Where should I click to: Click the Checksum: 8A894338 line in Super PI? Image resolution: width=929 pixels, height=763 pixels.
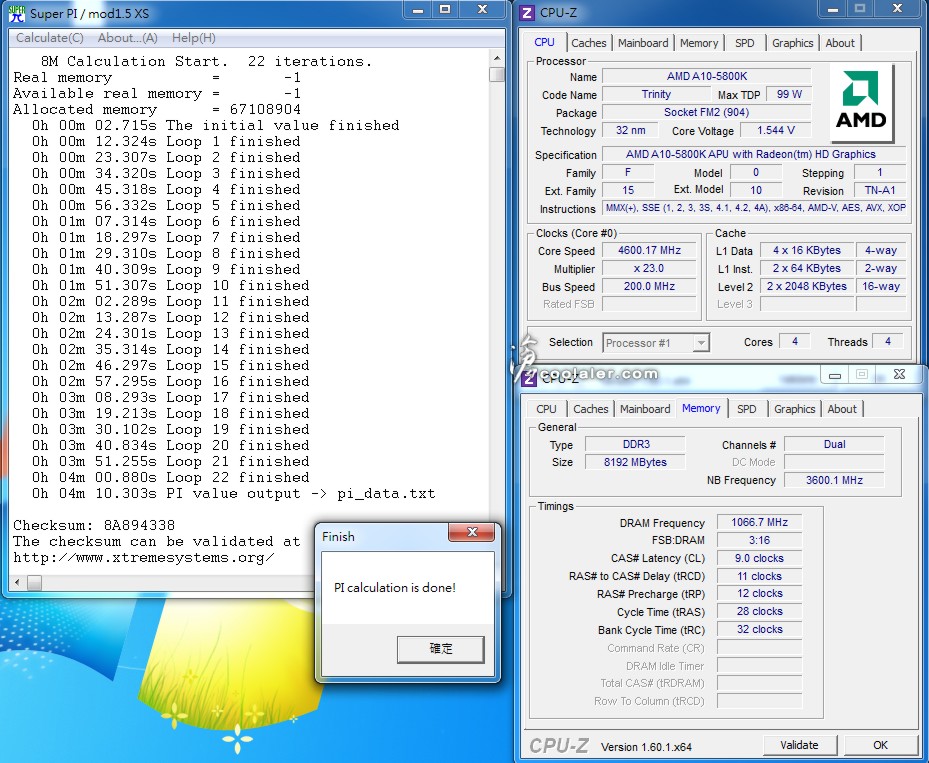(94, 525)
